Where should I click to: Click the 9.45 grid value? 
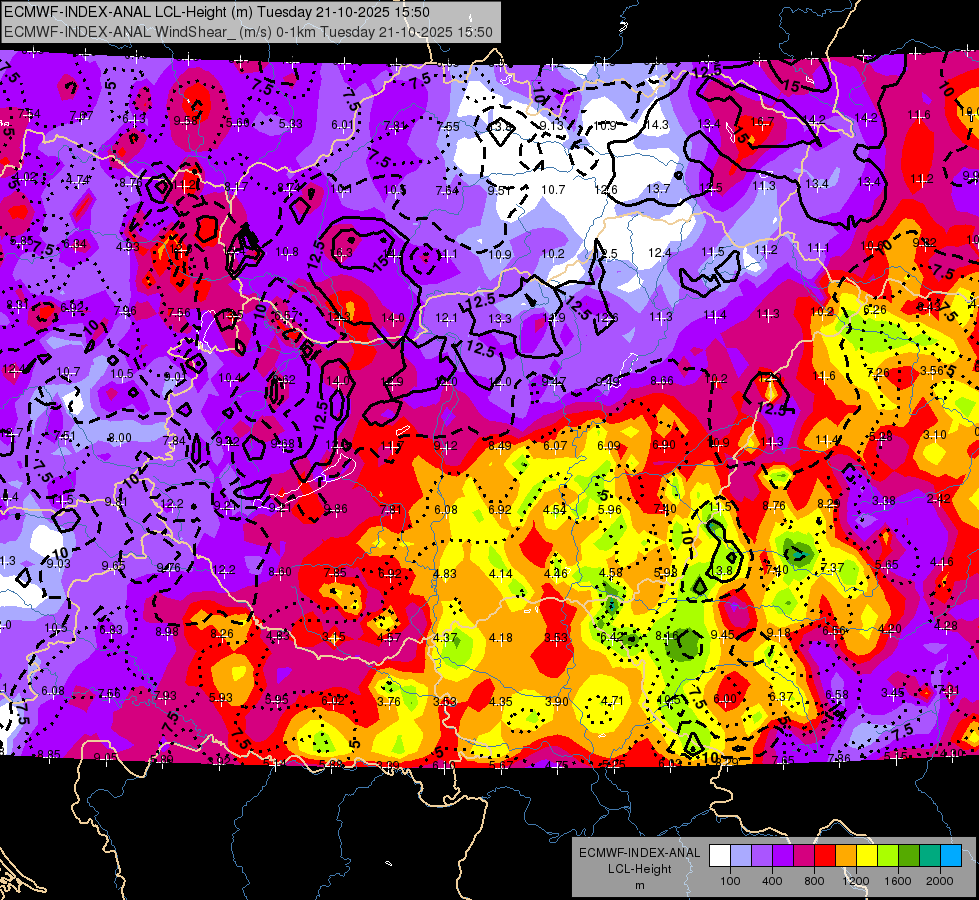coord(722,635)
